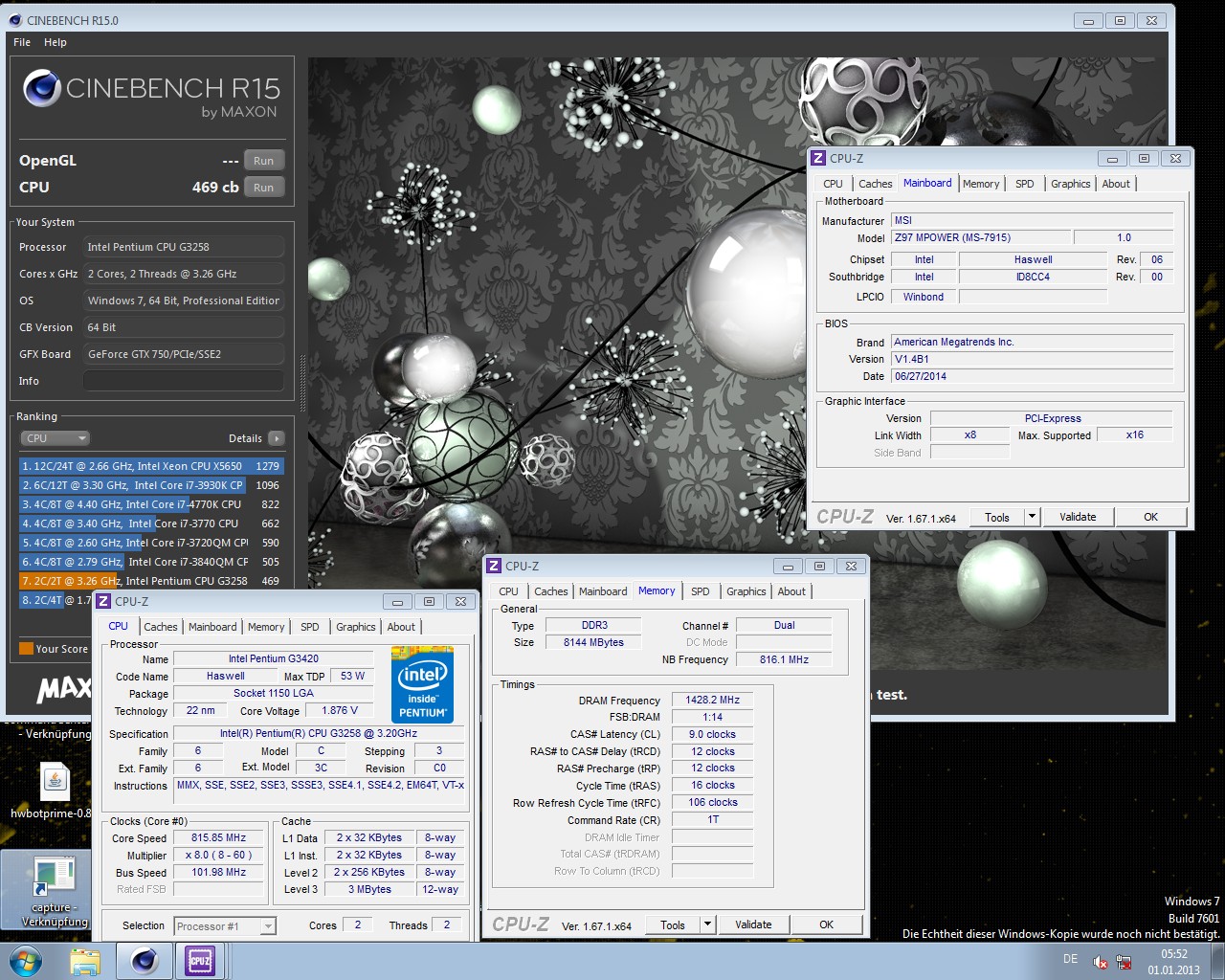Viewport: 1225px width, 980px height.
Task: Click the network tray icon
Action: (x=1125, y=962)
